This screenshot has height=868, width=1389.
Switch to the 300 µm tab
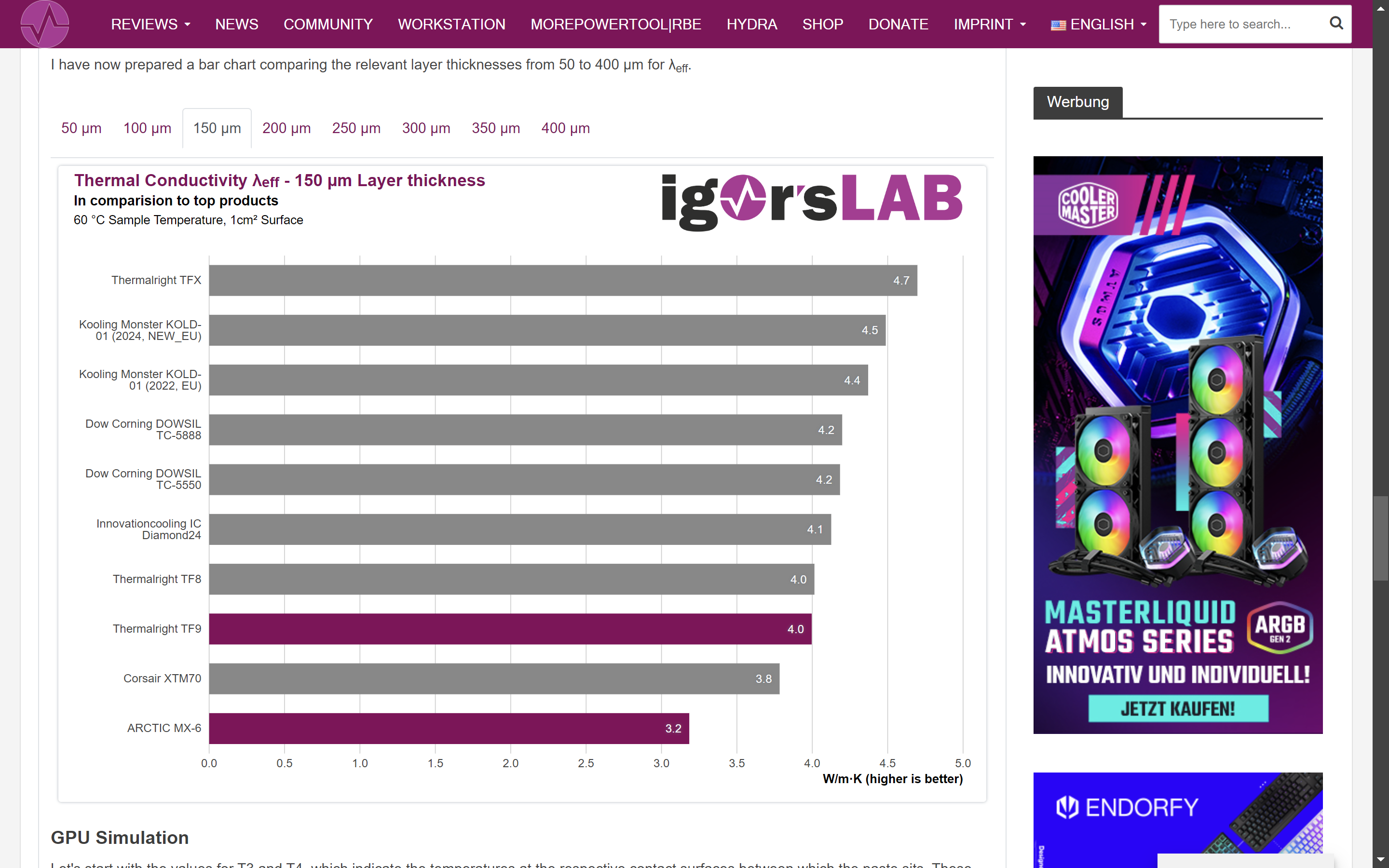click(x=426, y=128)
